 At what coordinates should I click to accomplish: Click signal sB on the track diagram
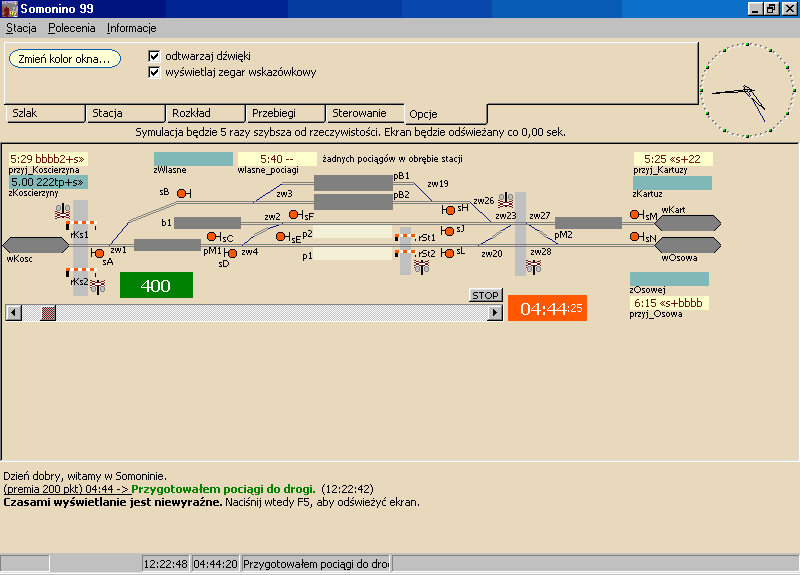coord(183,193)
